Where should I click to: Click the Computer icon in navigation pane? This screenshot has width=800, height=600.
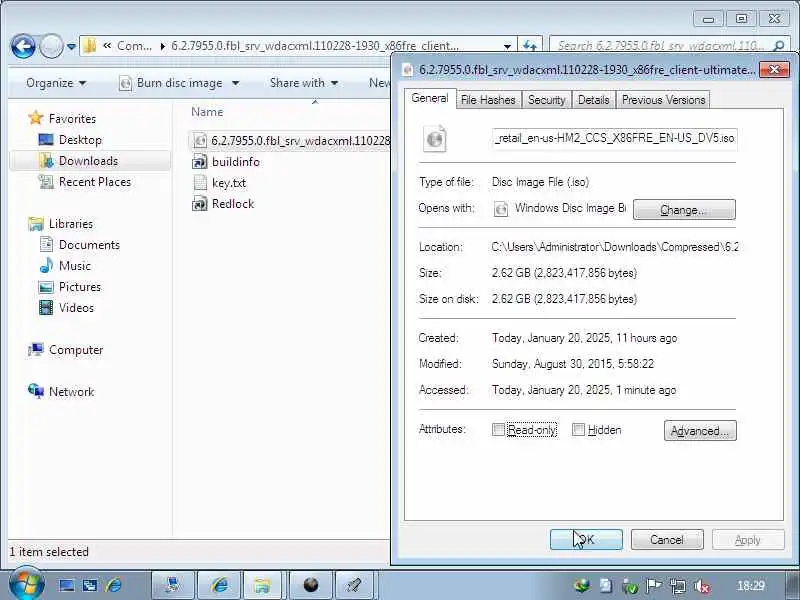click(x=36, y=349)
